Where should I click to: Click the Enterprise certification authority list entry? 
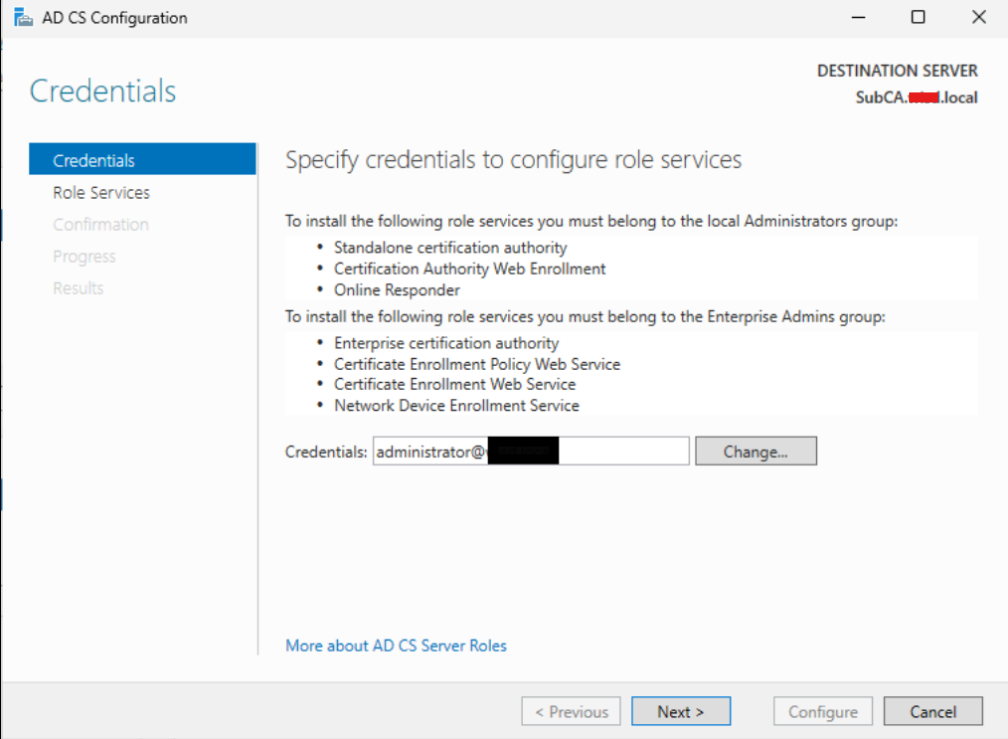click(446, 343)
